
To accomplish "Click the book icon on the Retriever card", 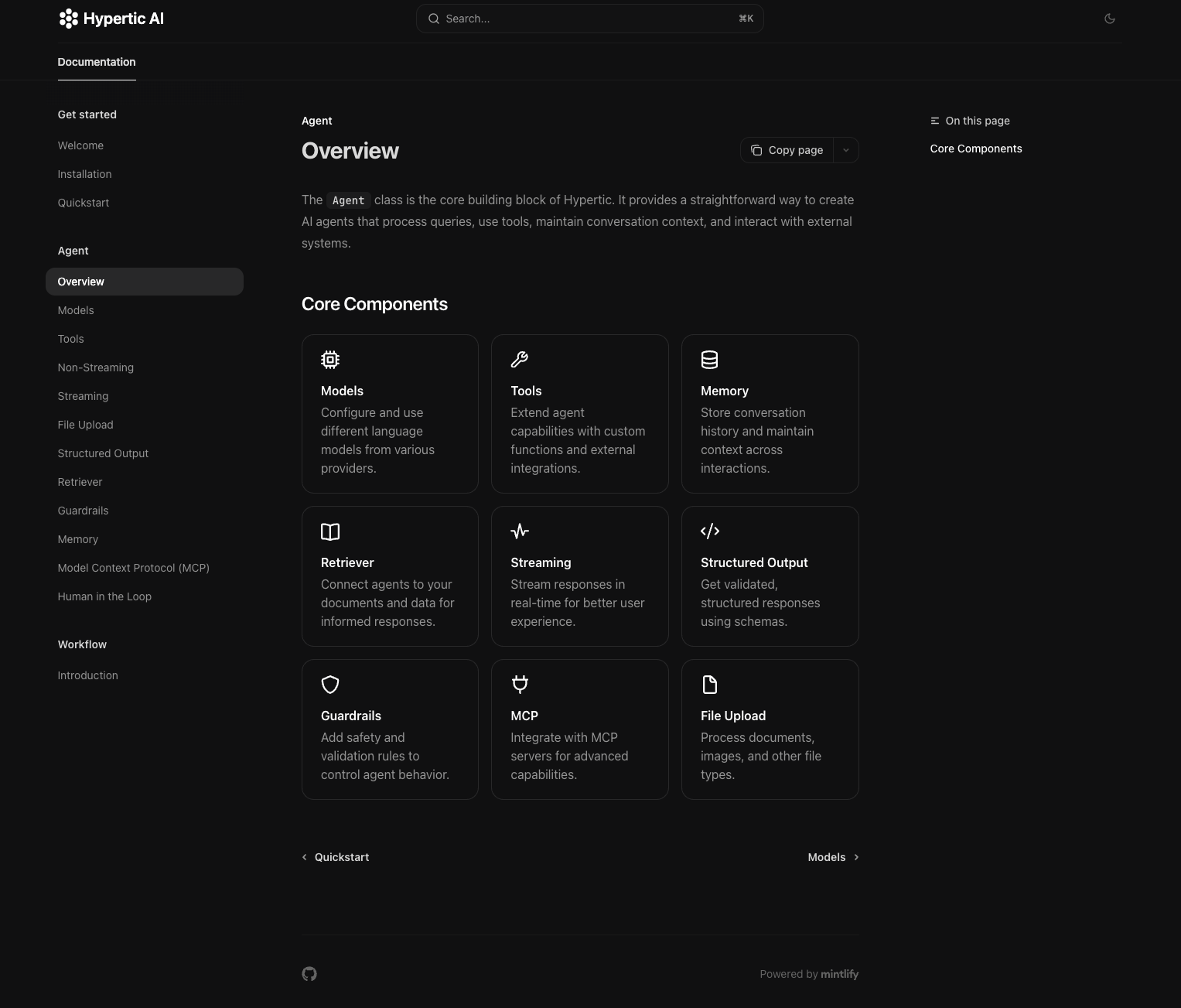I will 330,531.
